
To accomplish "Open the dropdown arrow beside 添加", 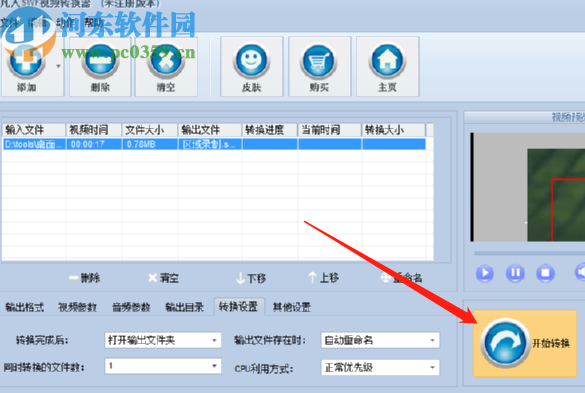I will point(58,66).
